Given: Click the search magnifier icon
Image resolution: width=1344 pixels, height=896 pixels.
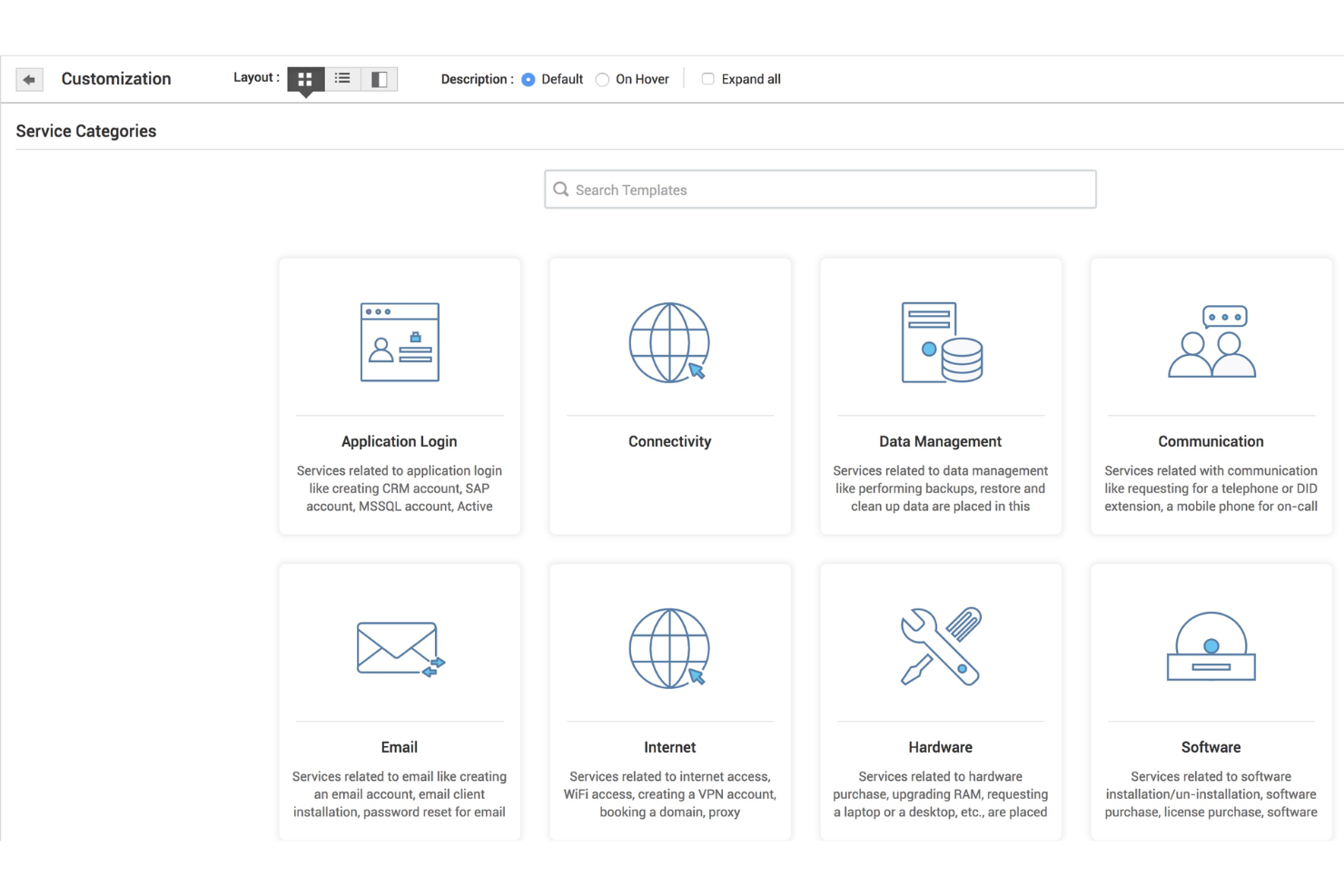Looking at the screenshot, I should [561, 189].
